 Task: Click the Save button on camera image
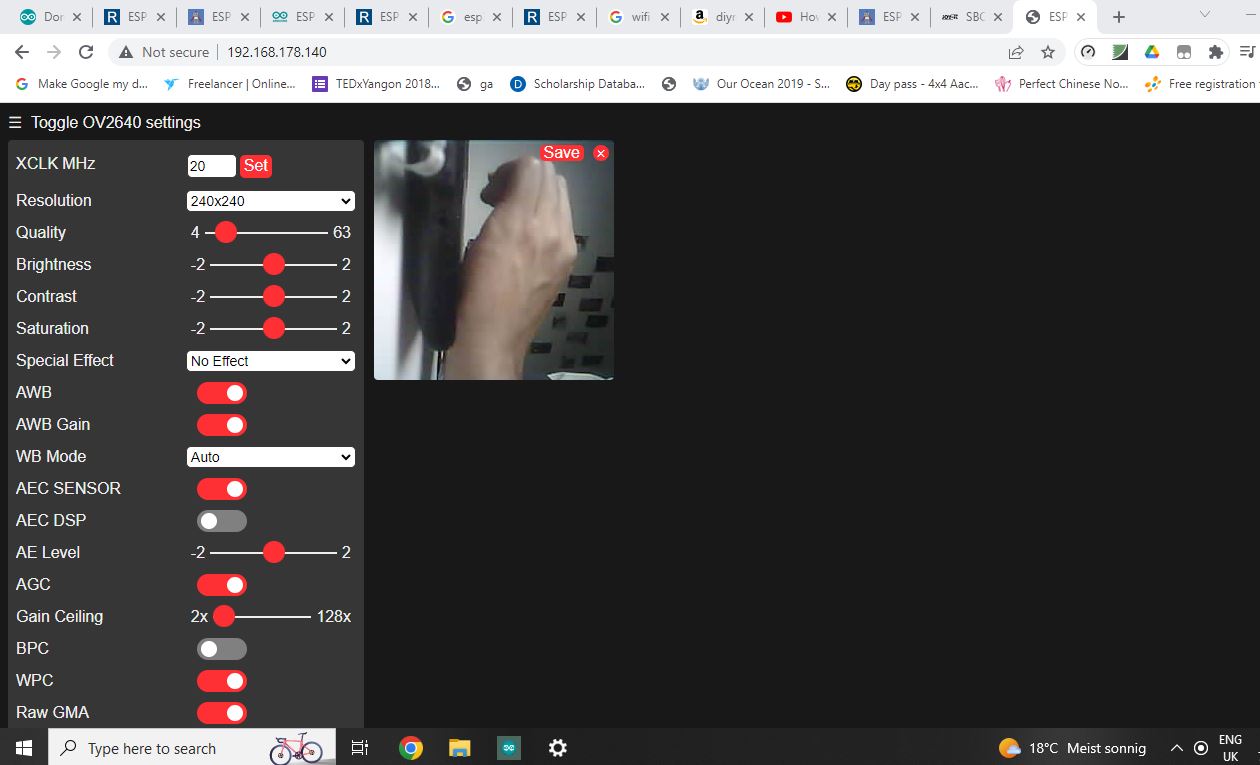[561, 153]
